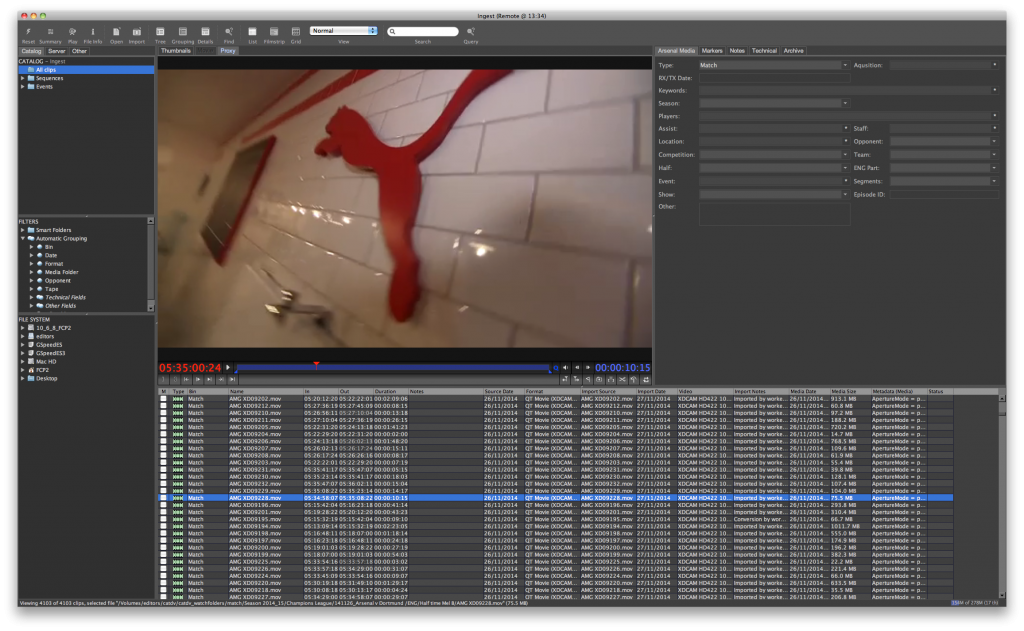Select the Server tab
This screenshot has height=631, width=1024.
tap(56, 50)
